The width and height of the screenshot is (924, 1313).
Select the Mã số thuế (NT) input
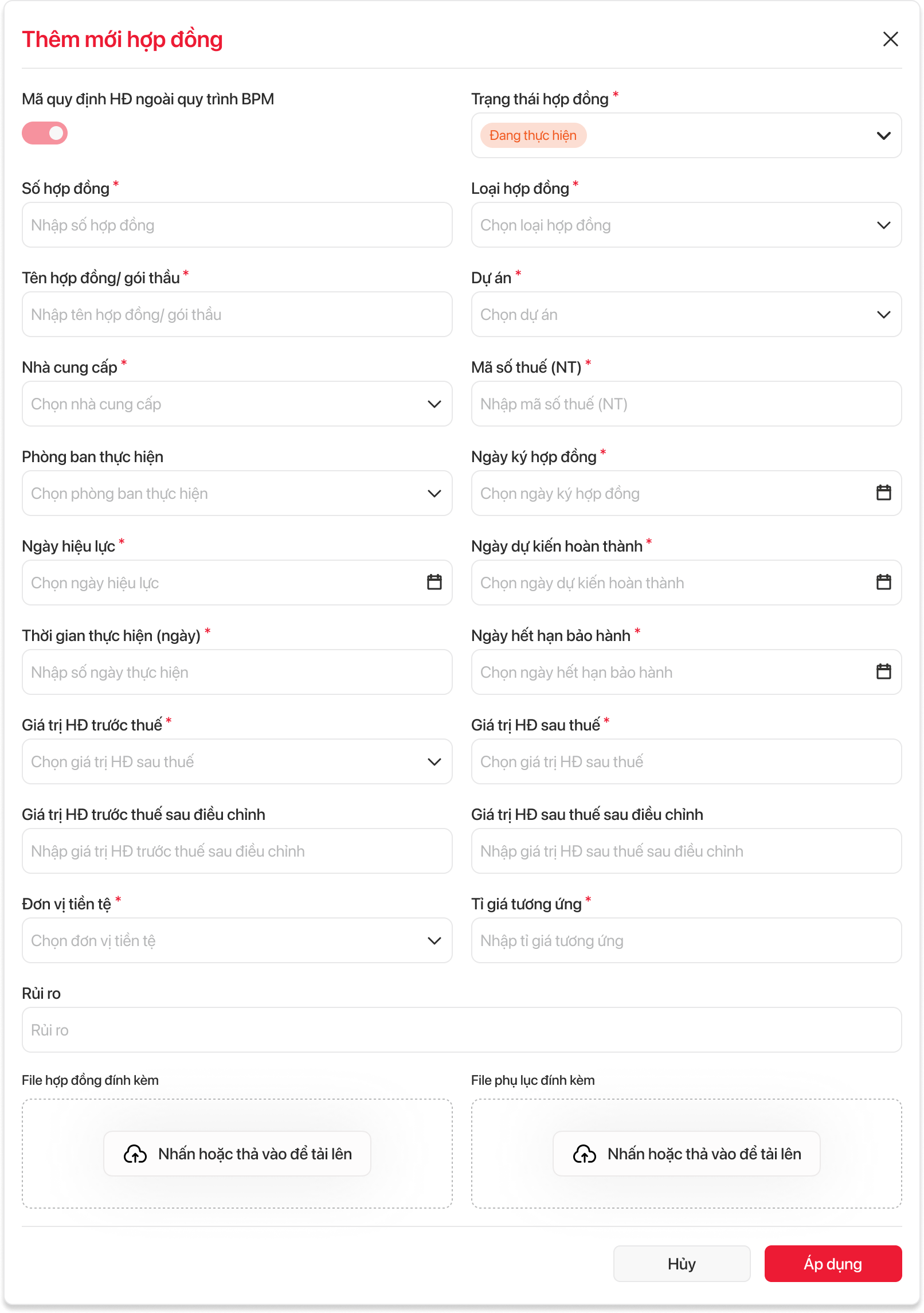pyautogui.click(x=686, y=404)
